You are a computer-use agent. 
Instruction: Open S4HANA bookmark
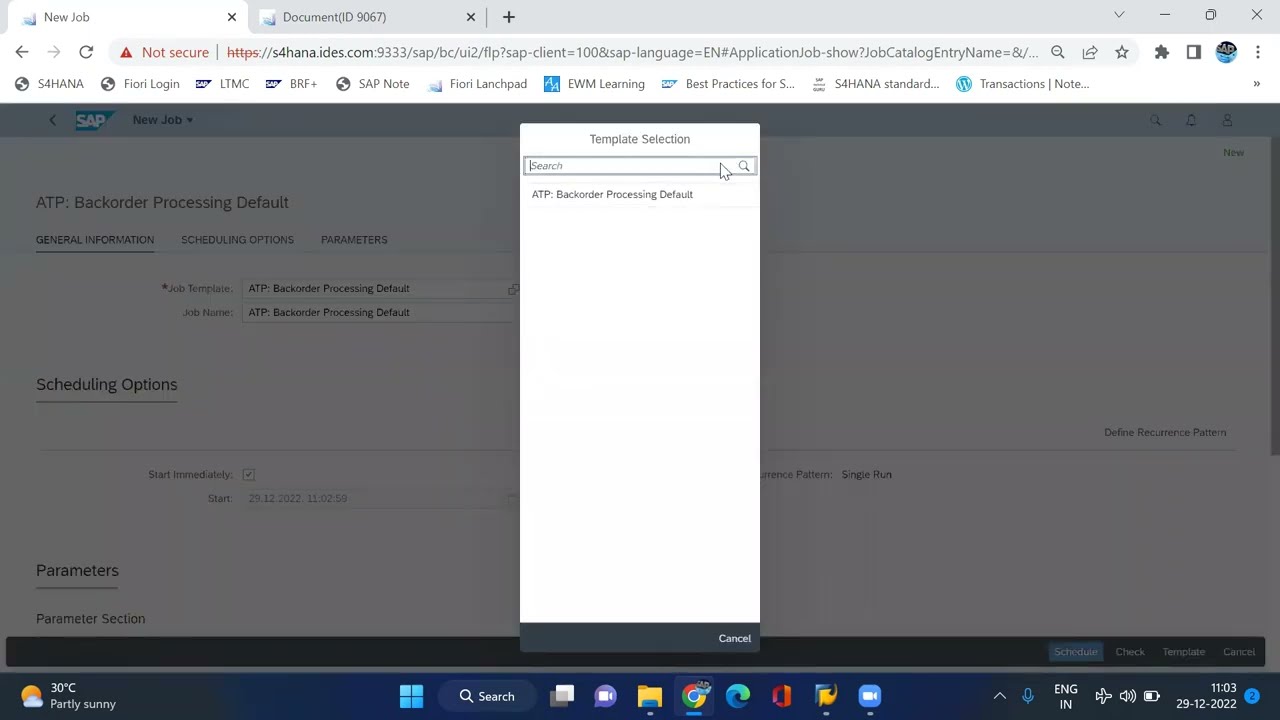50,84
